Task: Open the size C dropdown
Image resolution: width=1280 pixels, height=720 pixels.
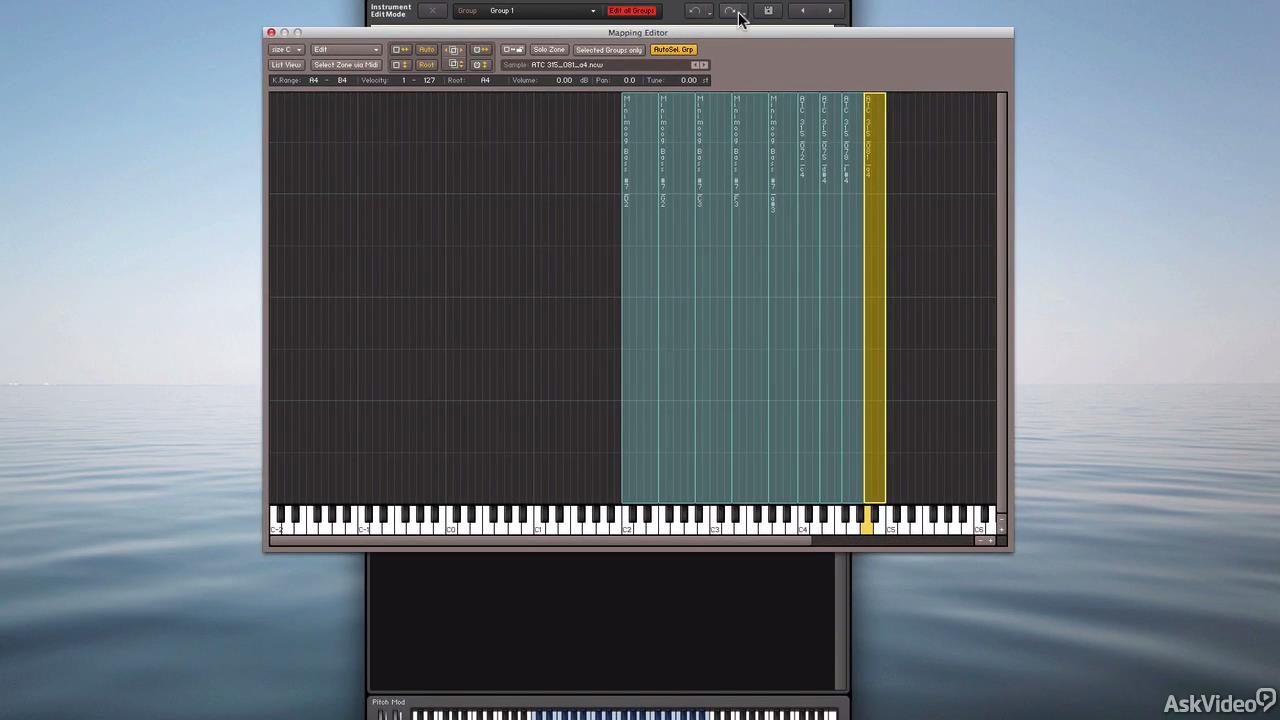Action: coord(286,50)
